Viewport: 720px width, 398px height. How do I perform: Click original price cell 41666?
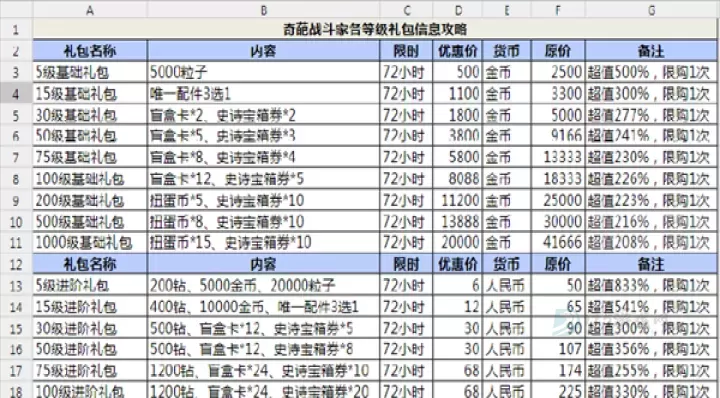[x=558, y=242]
